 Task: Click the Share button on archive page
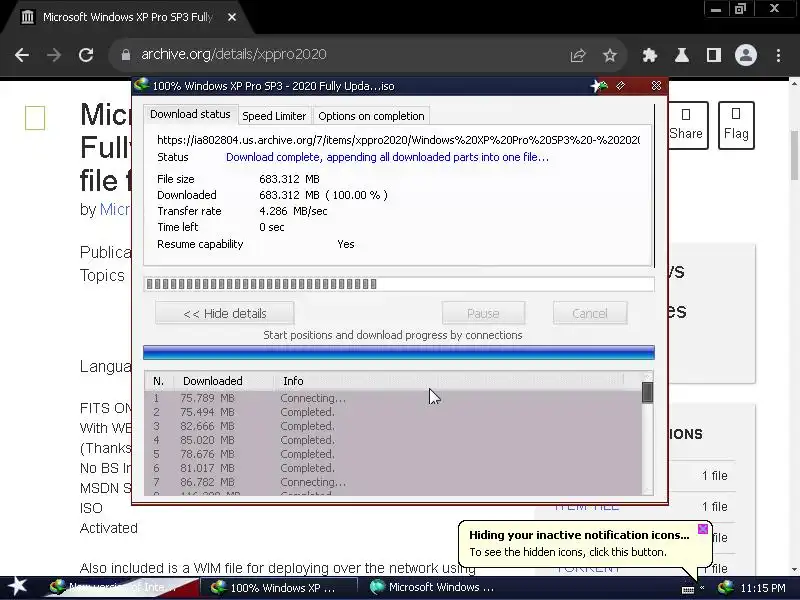pyautogui.click(x=687, y=125)
